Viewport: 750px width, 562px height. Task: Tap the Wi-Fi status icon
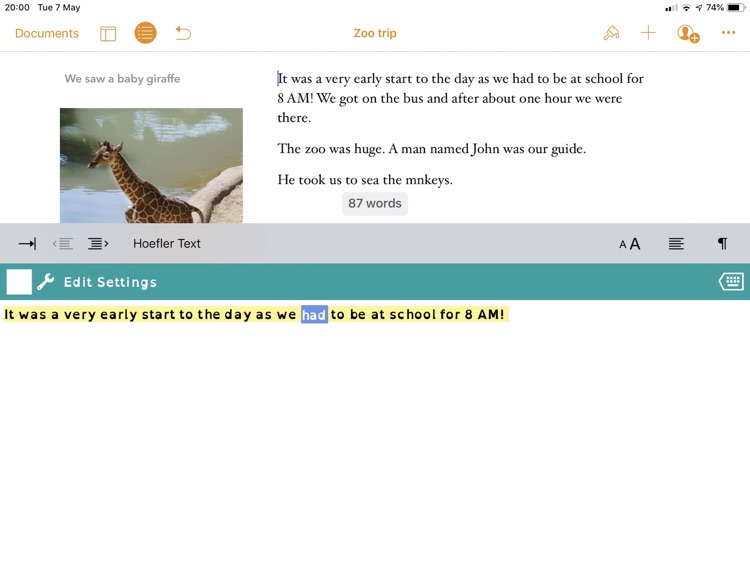click(x=686, y=8)
